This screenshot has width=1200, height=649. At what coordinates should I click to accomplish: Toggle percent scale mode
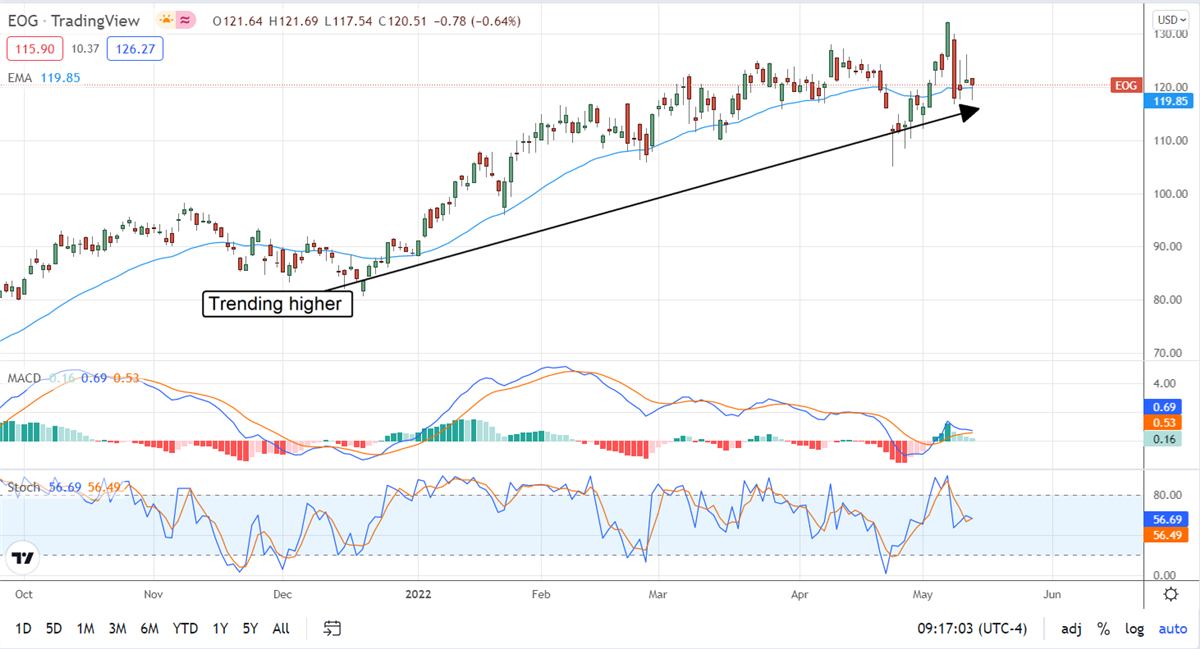point(1103,629)
